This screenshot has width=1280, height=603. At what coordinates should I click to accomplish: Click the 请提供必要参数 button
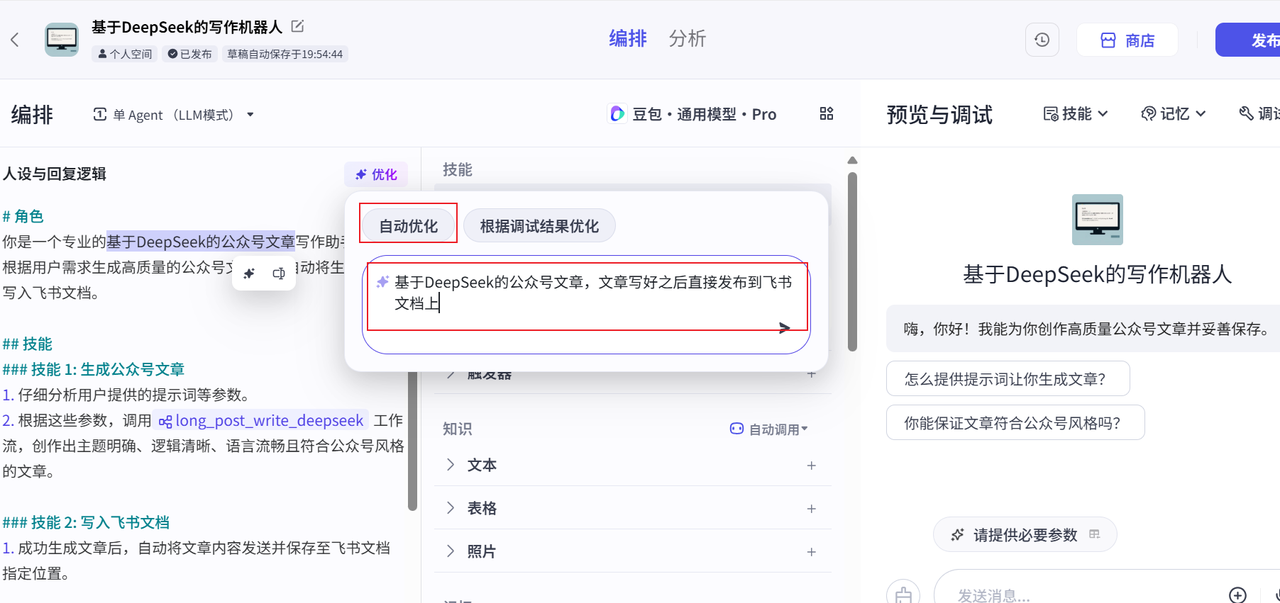tap(1025, 535)
